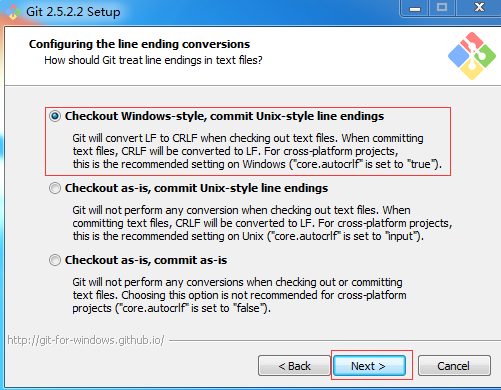Click the 'Checkout as-is, commit as-is' label
Image resolution: width=501 pixels, height=390 pixels.
(x=146, y=260)
